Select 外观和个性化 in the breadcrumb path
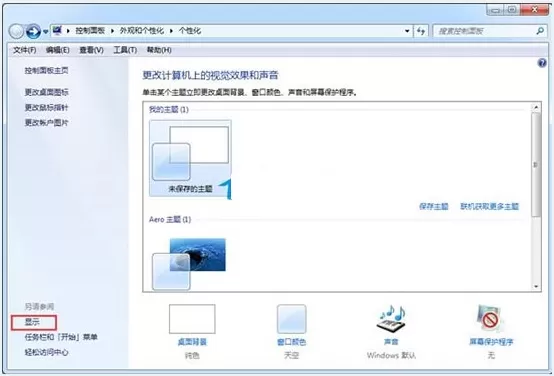Viewport: 554px width, 376px height. pyautogui.click(x=142, y=31)
